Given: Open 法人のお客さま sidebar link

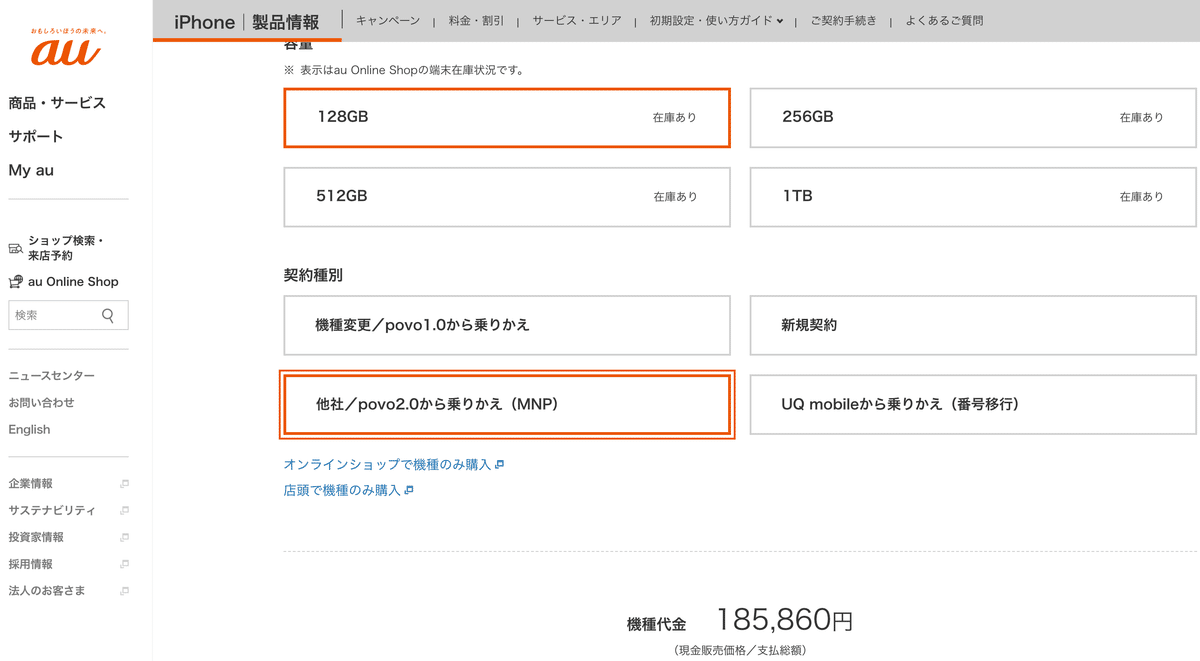Looking at the screenshot, I should (47, 591).
